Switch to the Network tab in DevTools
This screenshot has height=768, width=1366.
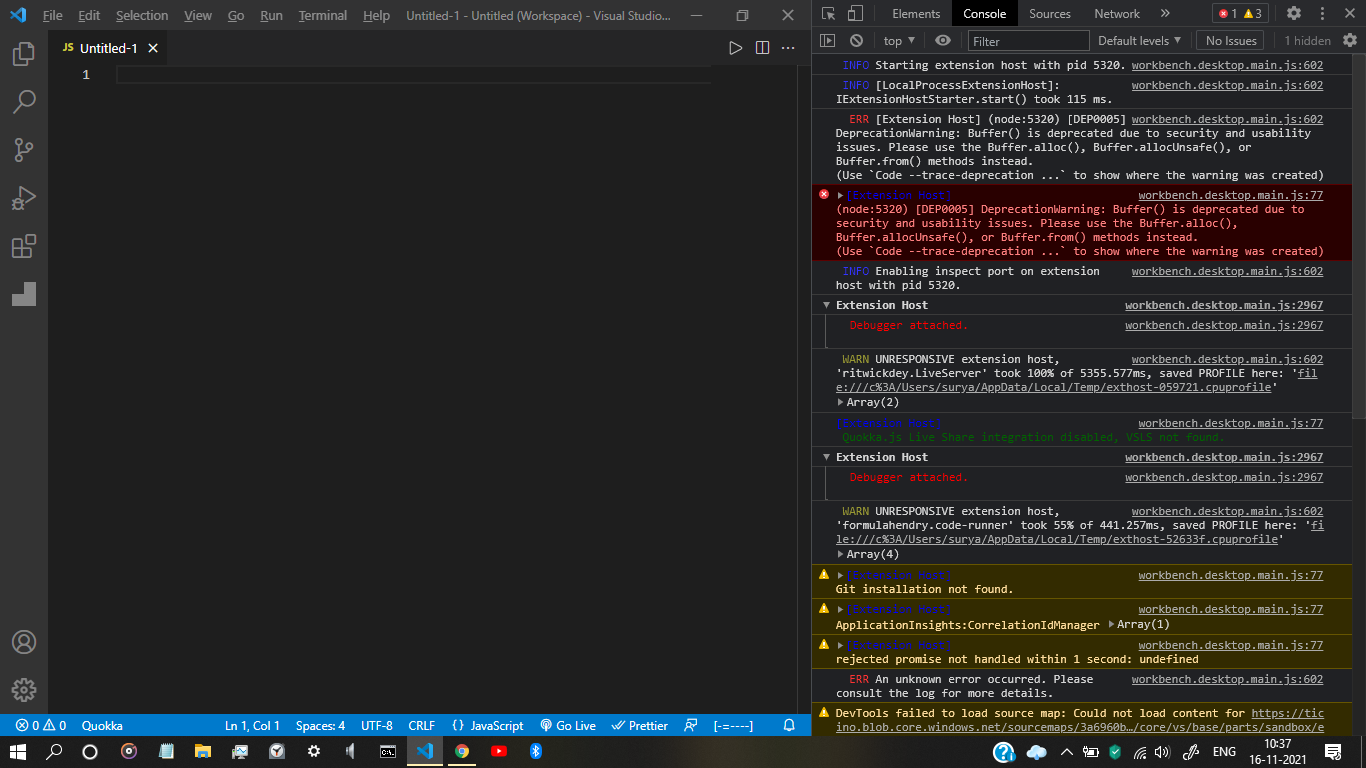pyautogui.click(x=1116, y=13)
